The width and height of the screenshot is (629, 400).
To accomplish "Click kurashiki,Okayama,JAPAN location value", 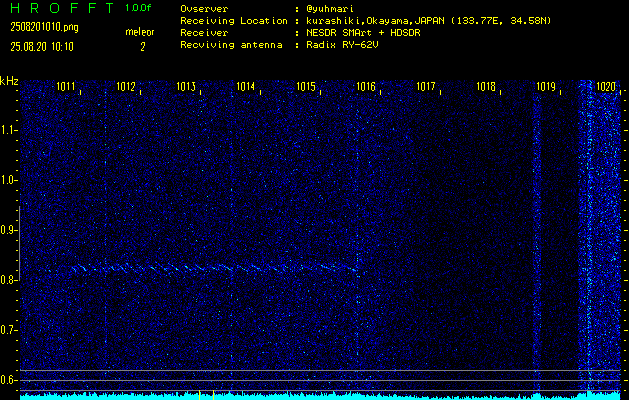I will 428,21.
